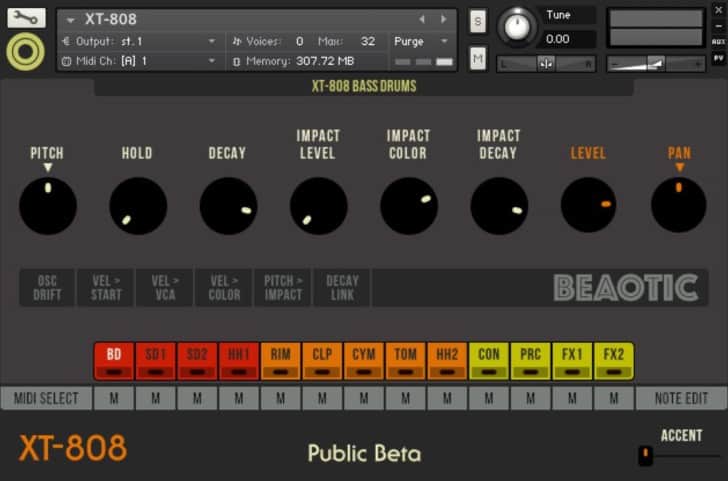Click the M button under RIM pad
Viewport: 728px width, 481px height.
point(280,398)
